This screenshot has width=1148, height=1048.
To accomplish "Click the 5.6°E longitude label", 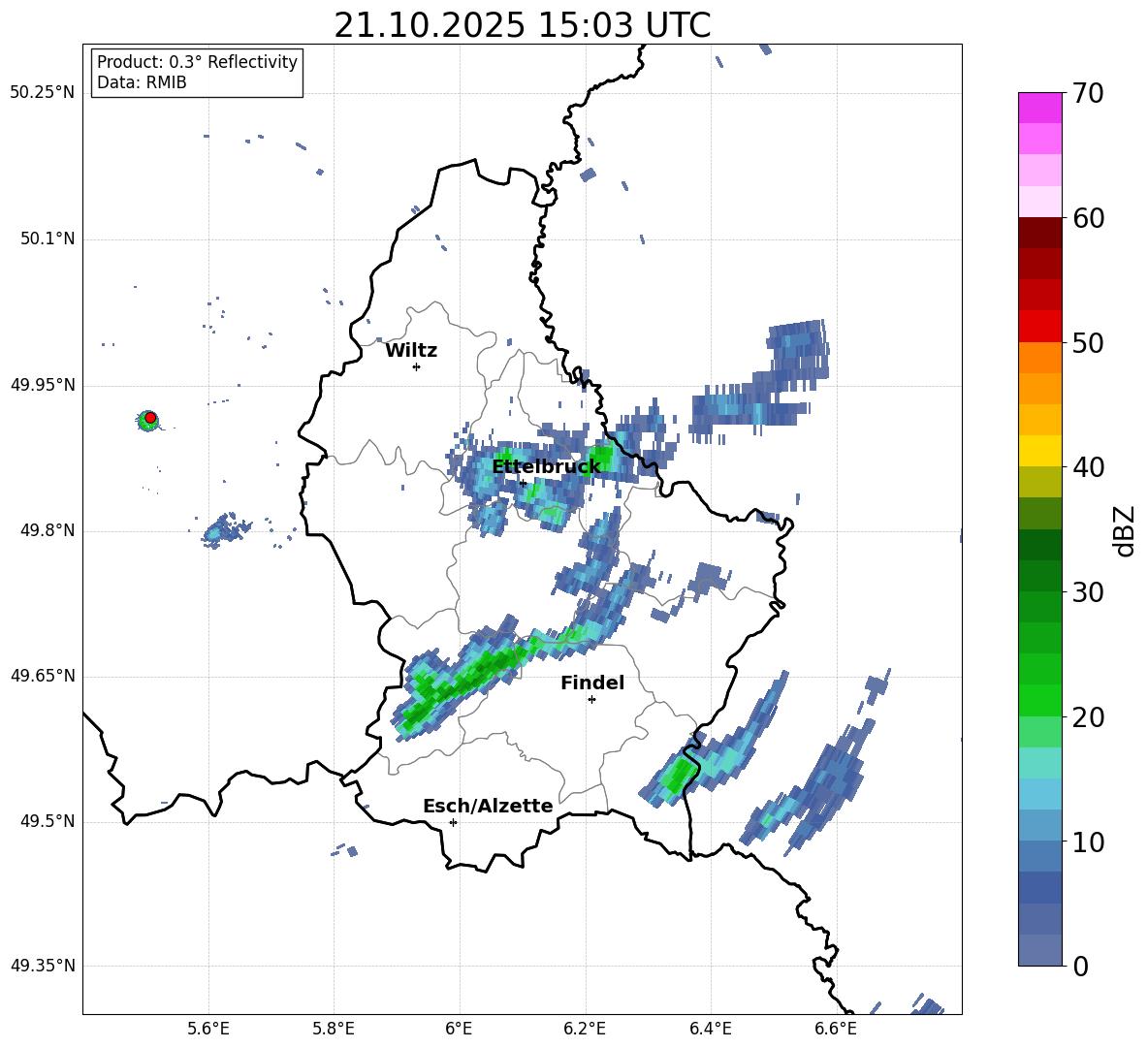I will pos(207,1029).
